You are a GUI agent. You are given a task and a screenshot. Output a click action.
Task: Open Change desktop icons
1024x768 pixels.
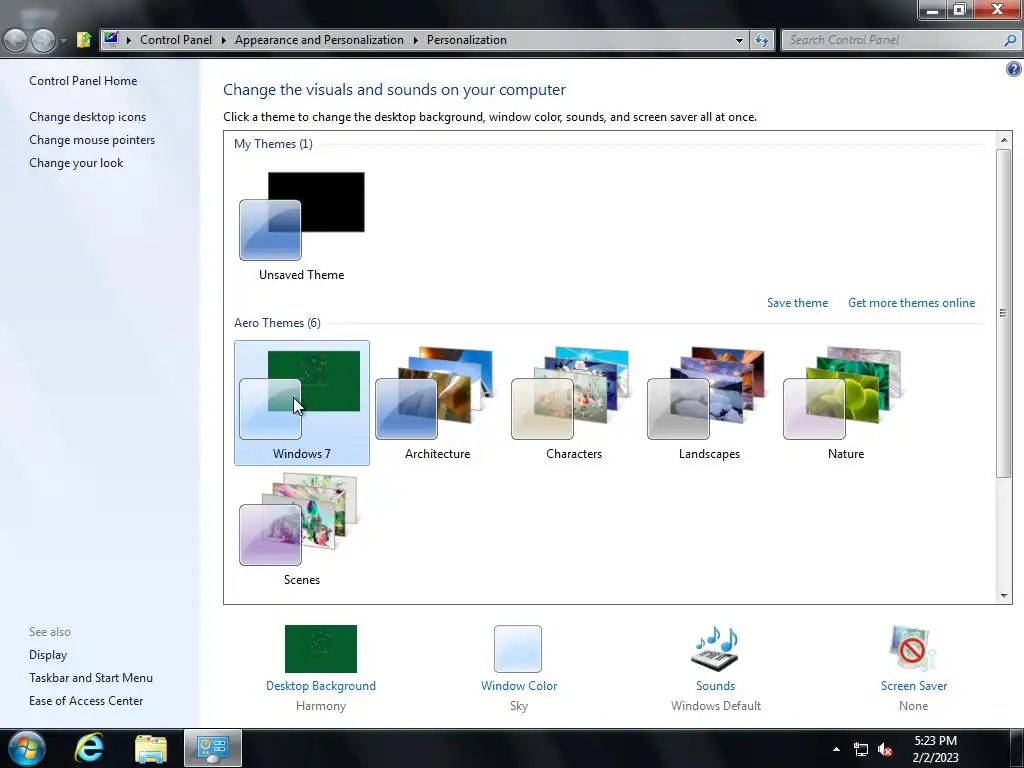tap(88, 117)
